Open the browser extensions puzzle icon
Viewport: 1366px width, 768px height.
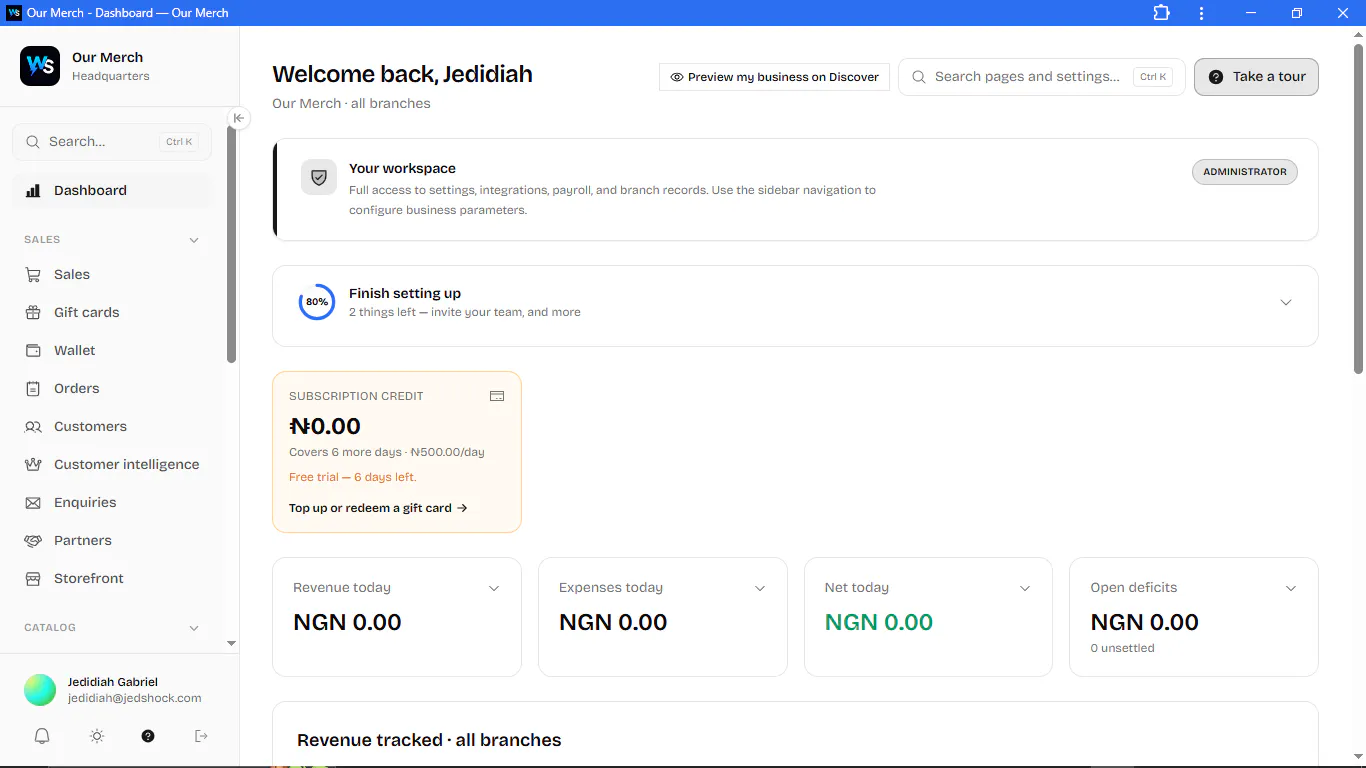click(x=1161, y=13)
